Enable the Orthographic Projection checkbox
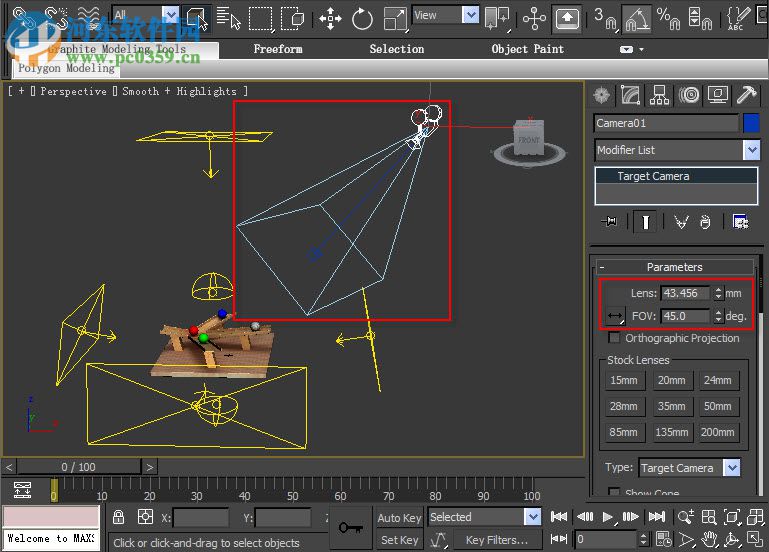Image resolution: width=769 pixels, height=552 pixels. point(614,338)
